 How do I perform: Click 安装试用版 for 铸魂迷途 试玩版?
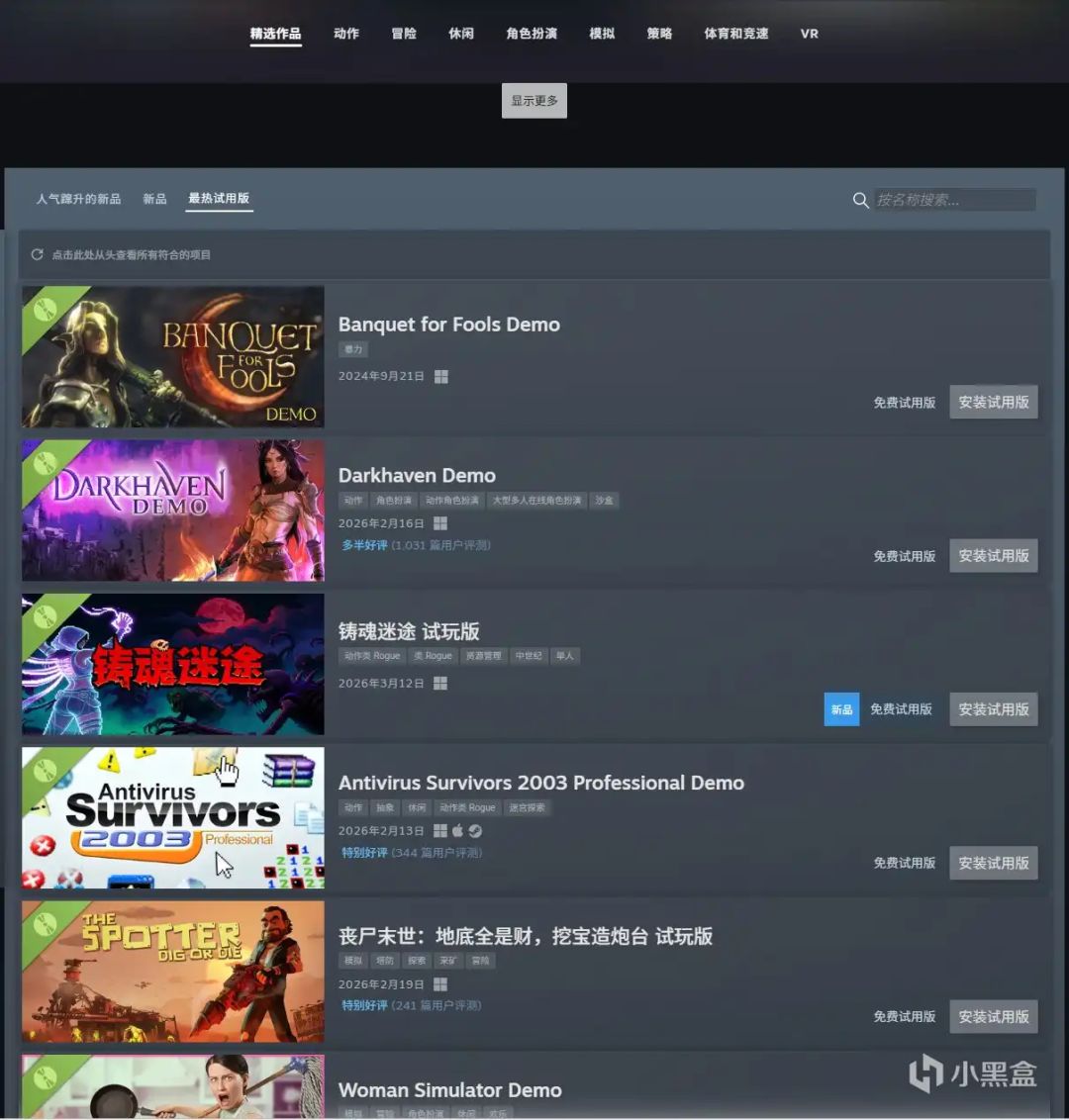993,709
